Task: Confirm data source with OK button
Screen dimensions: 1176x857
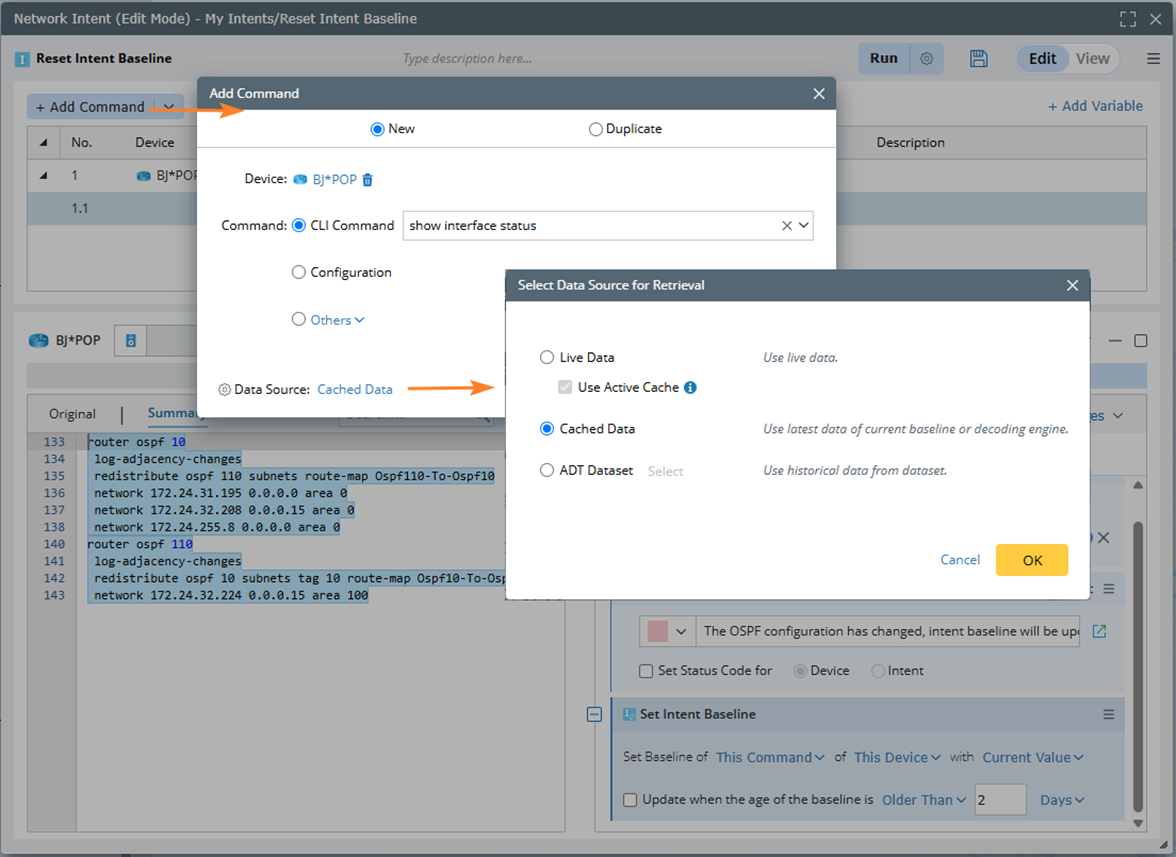Action: 1032,560
